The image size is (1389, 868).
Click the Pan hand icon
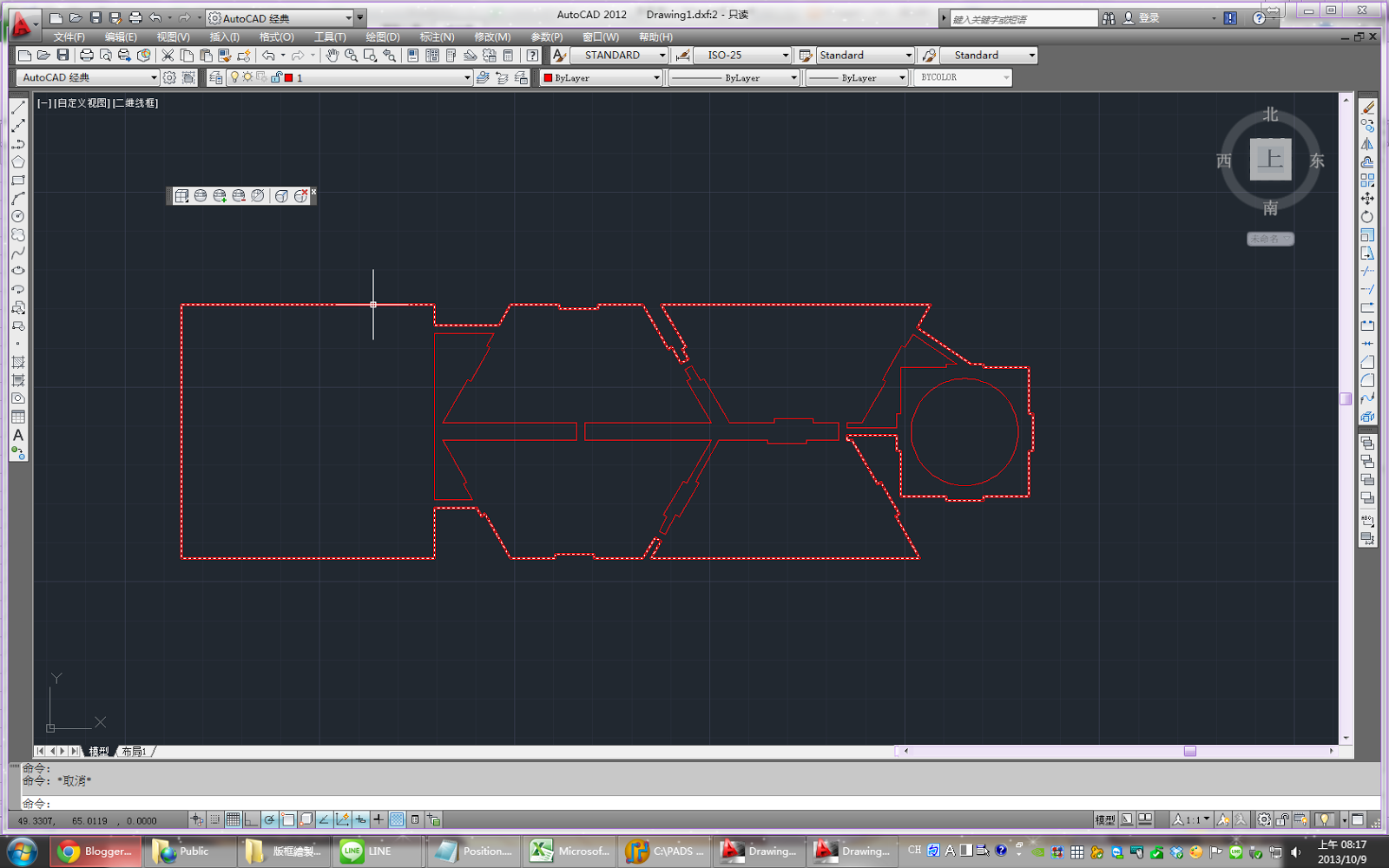pos(332,56)
